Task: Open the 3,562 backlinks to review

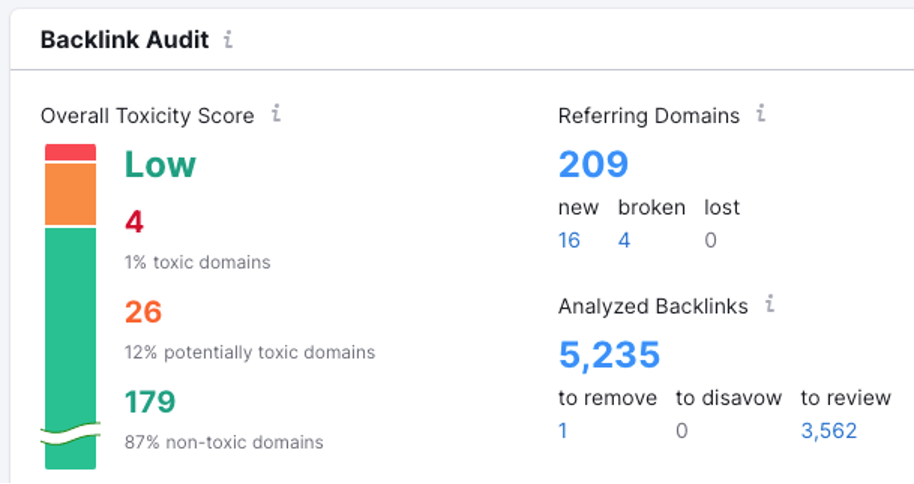Action: click(829, 431)
